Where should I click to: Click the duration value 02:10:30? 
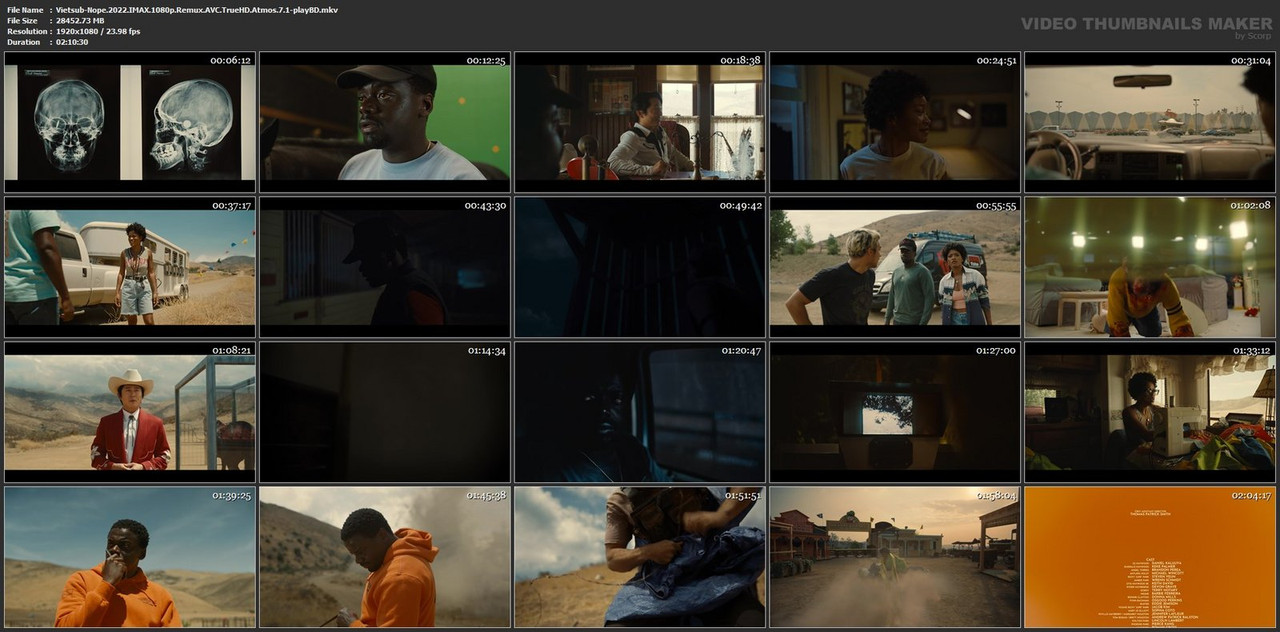pyautogui.click(x=72, y=42)
